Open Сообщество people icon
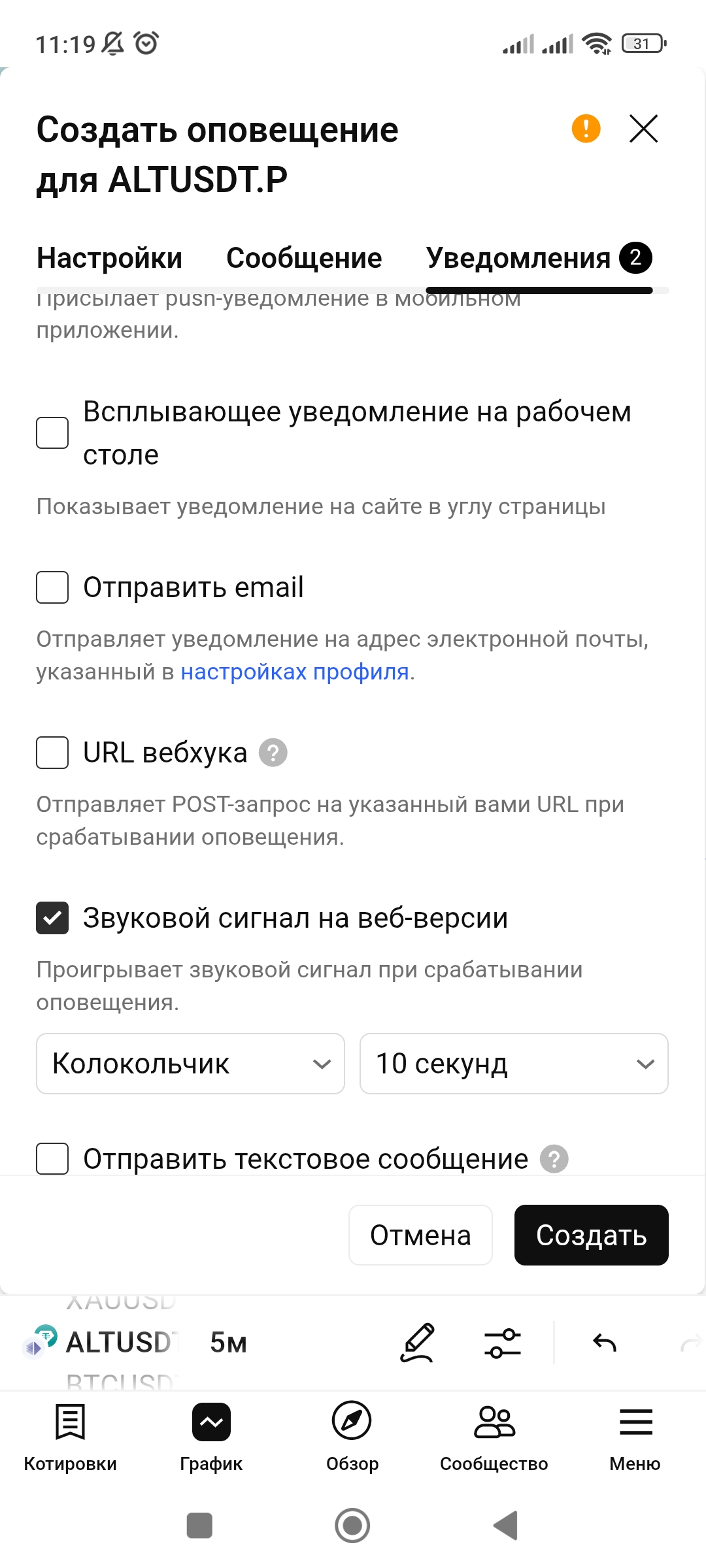Image resolution: width=706 pixels, height=1568 pixels. 494,1422
